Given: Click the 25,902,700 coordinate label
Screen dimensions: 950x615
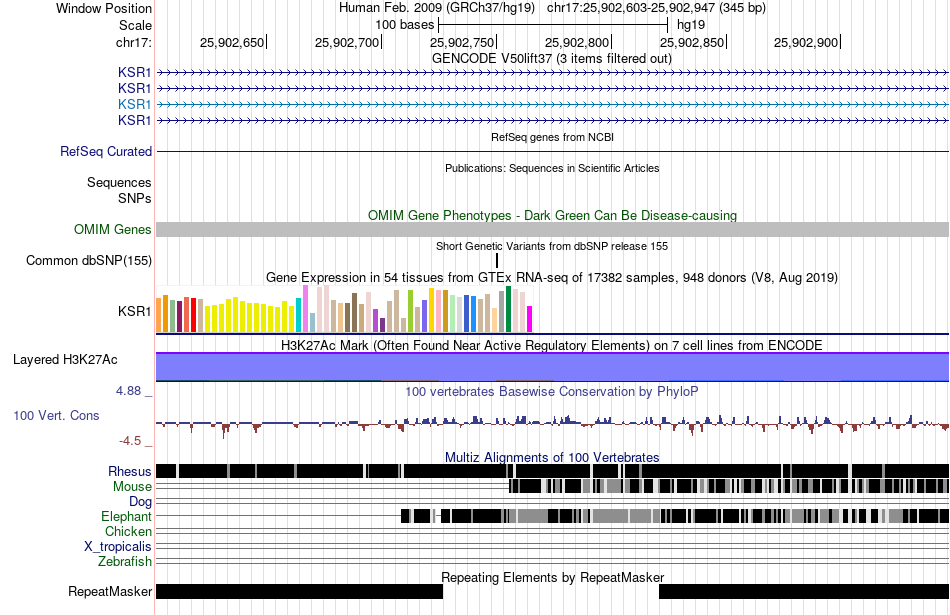Looking at the screenshot, I should click(x=347, y=42).
